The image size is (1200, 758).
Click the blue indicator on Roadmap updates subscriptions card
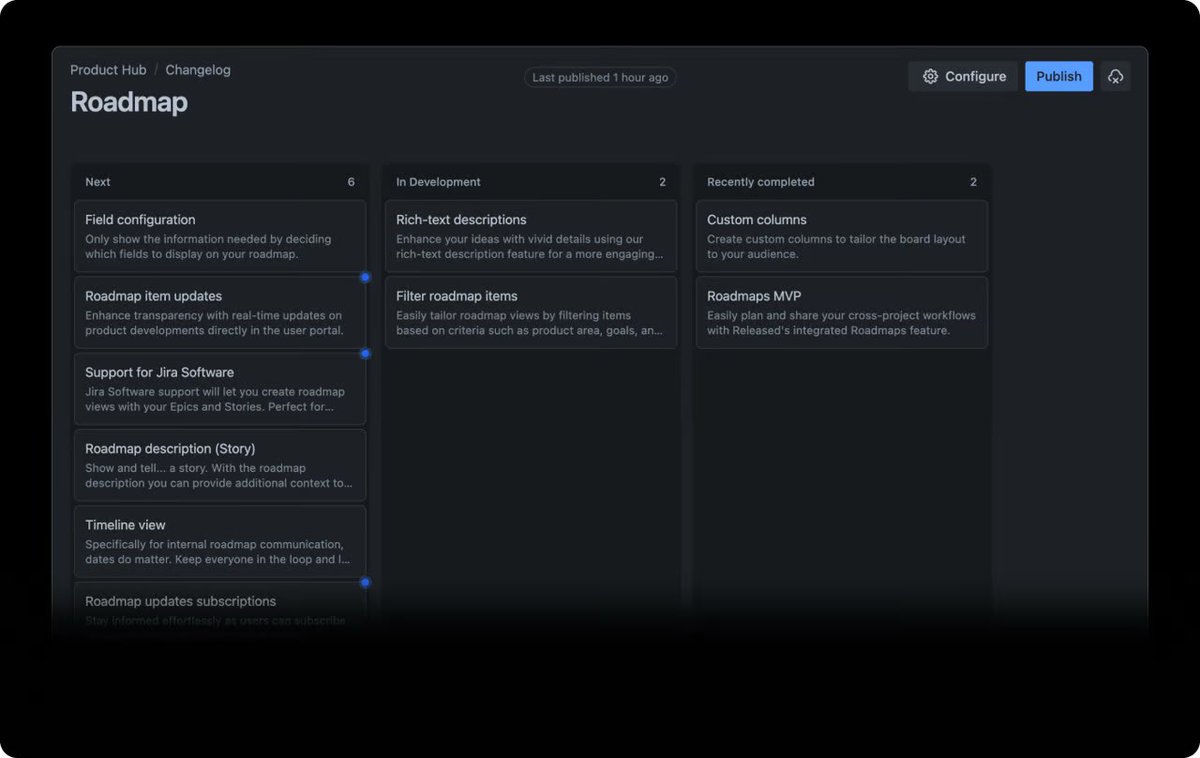click(x=365, y=582)
